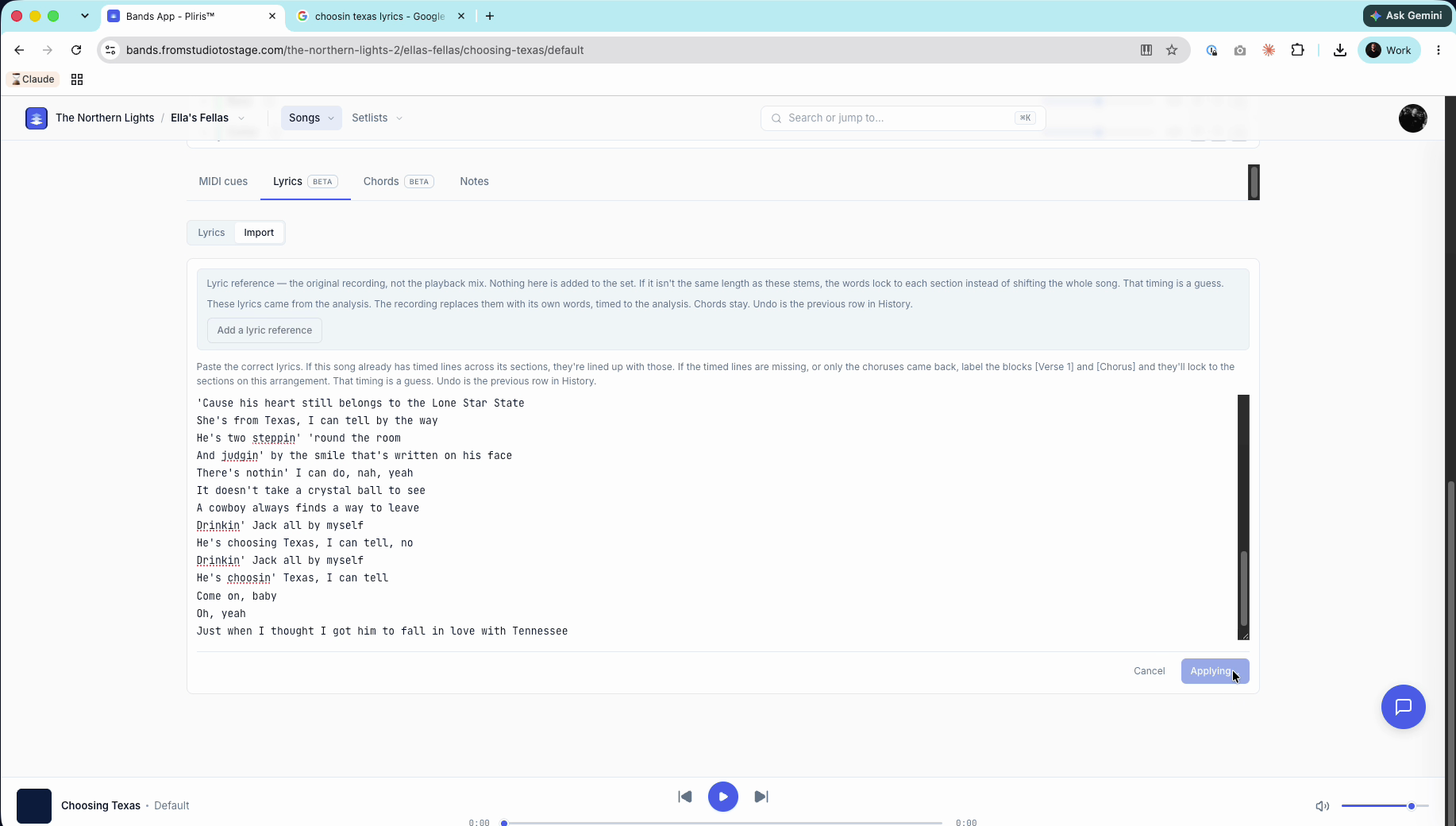Open new browser tab
Screen dimensions: 1456x826
point(490,16)
